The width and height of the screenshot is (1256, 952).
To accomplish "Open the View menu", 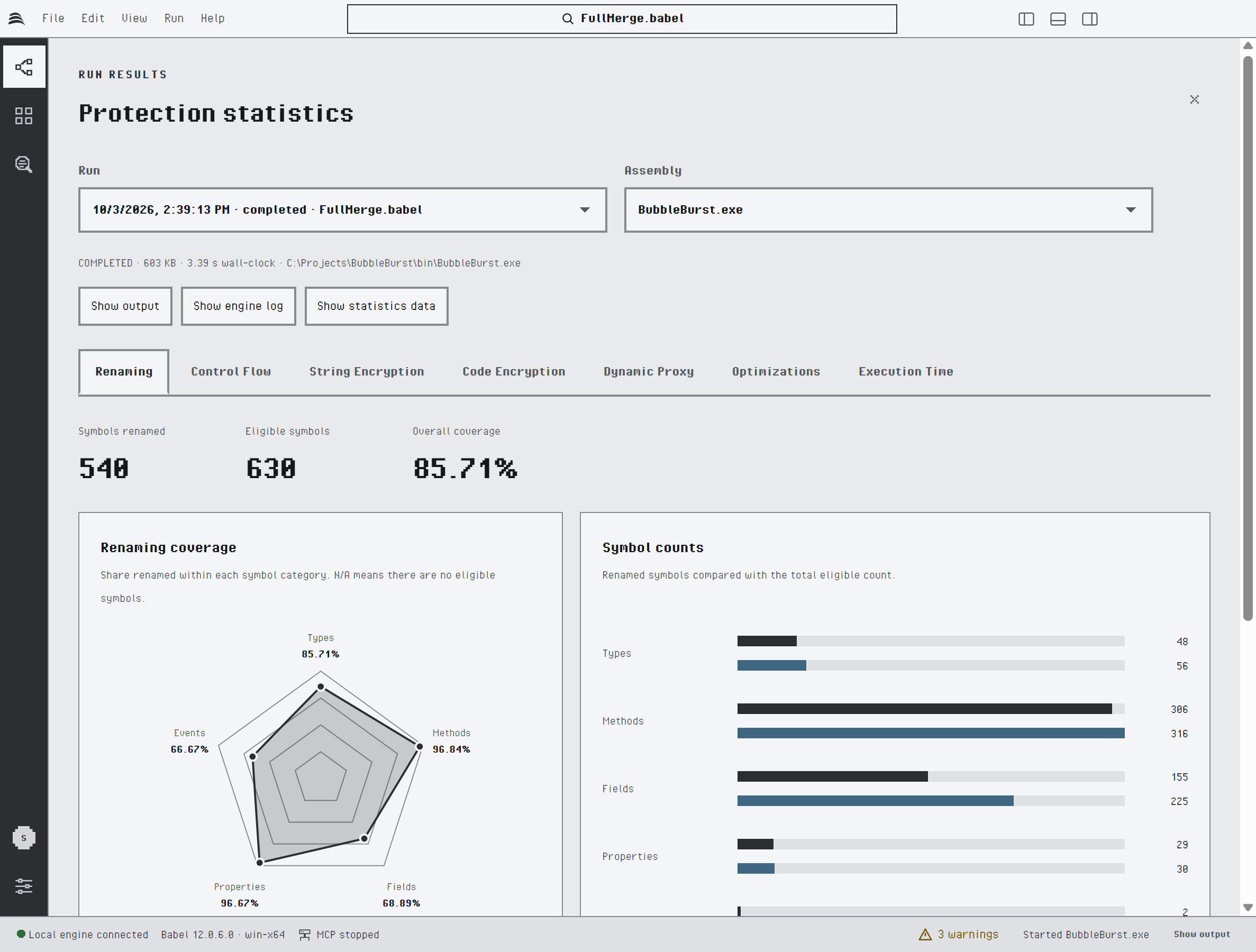I will click(x=134, y=18).
